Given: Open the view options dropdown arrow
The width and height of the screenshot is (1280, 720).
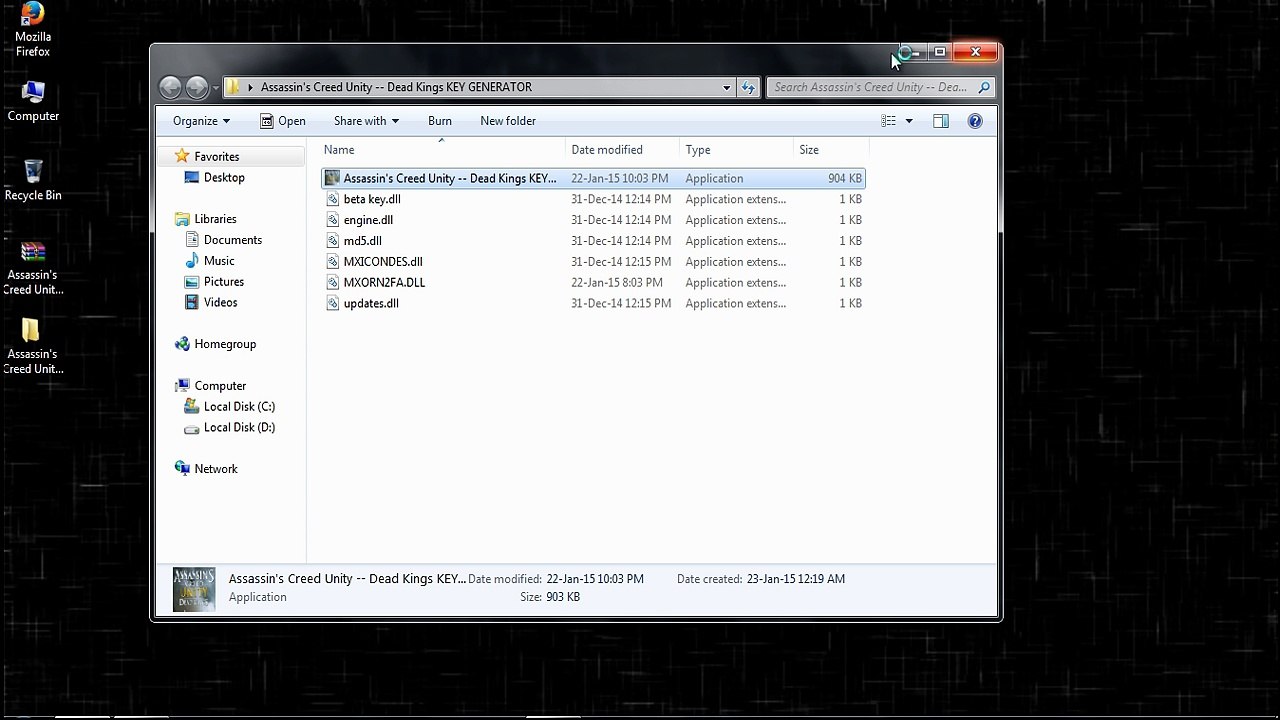Looking at the screenshot, I should tap(909, 121).
